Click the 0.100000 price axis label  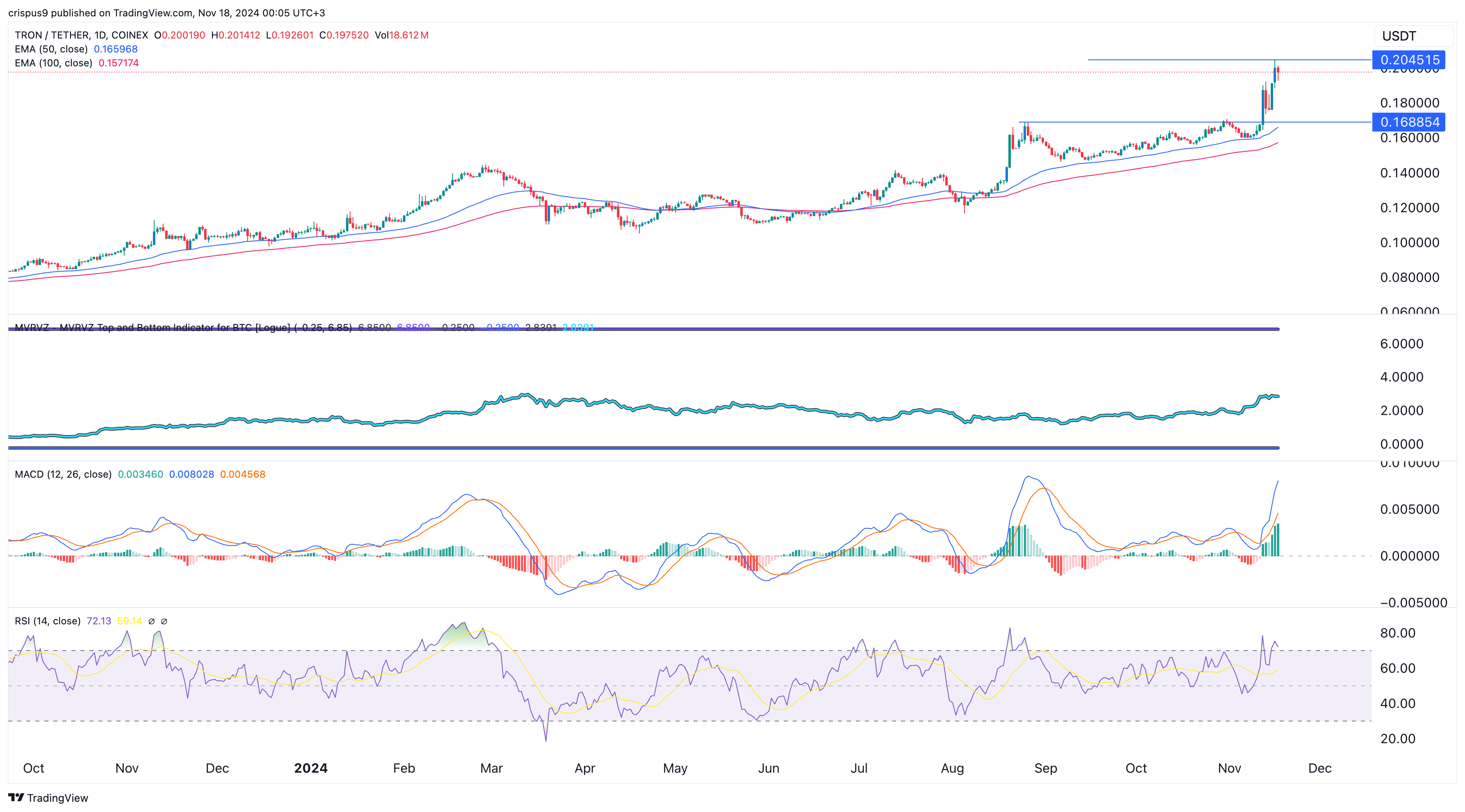1410,243
